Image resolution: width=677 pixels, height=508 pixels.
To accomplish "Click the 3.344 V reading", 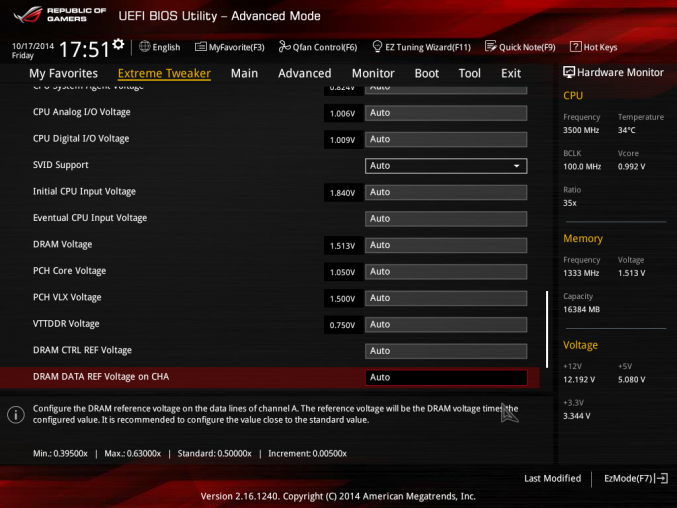I will click(576, 416).
